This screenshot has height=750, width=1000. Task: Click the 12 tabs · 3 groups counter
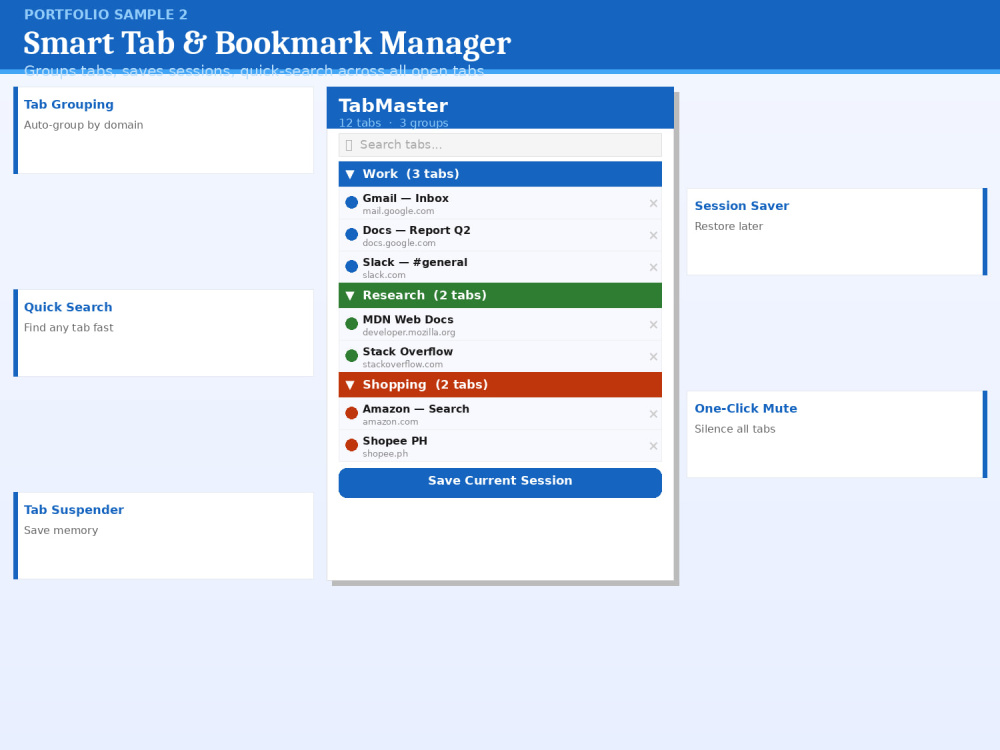tap(393, 122)
